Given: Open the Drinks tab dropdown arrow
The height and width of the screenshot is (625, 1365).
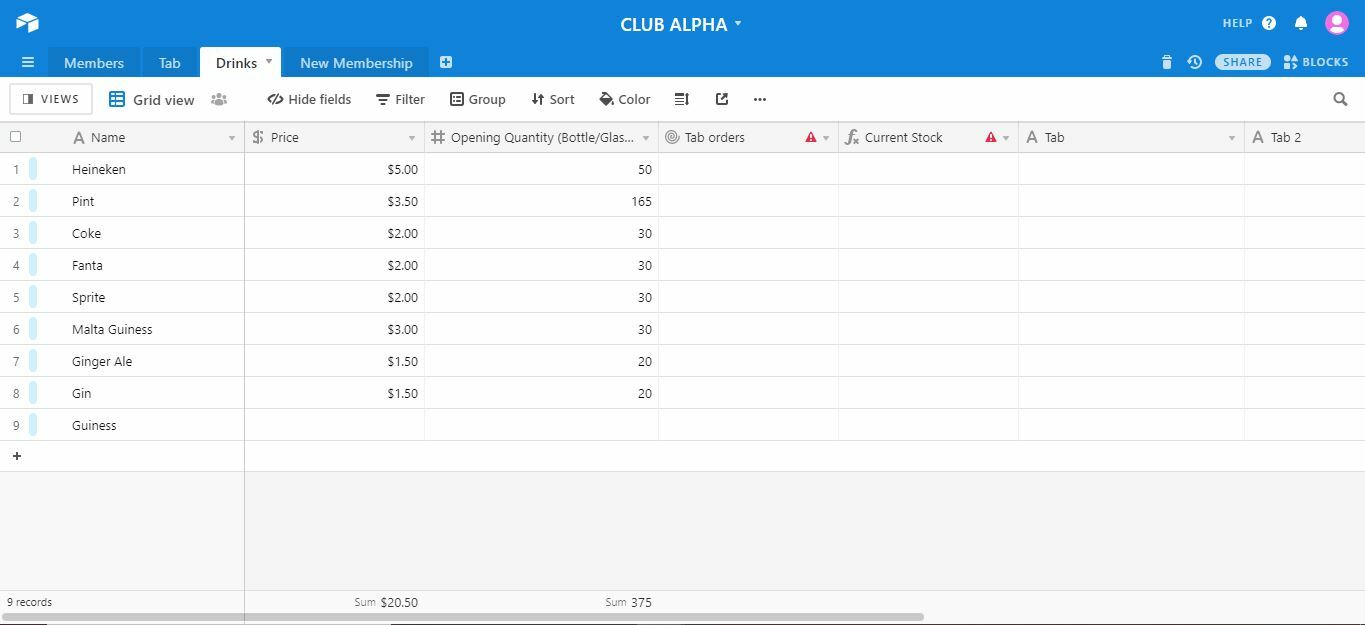Looking at the screenshot, I should [268, 61].
